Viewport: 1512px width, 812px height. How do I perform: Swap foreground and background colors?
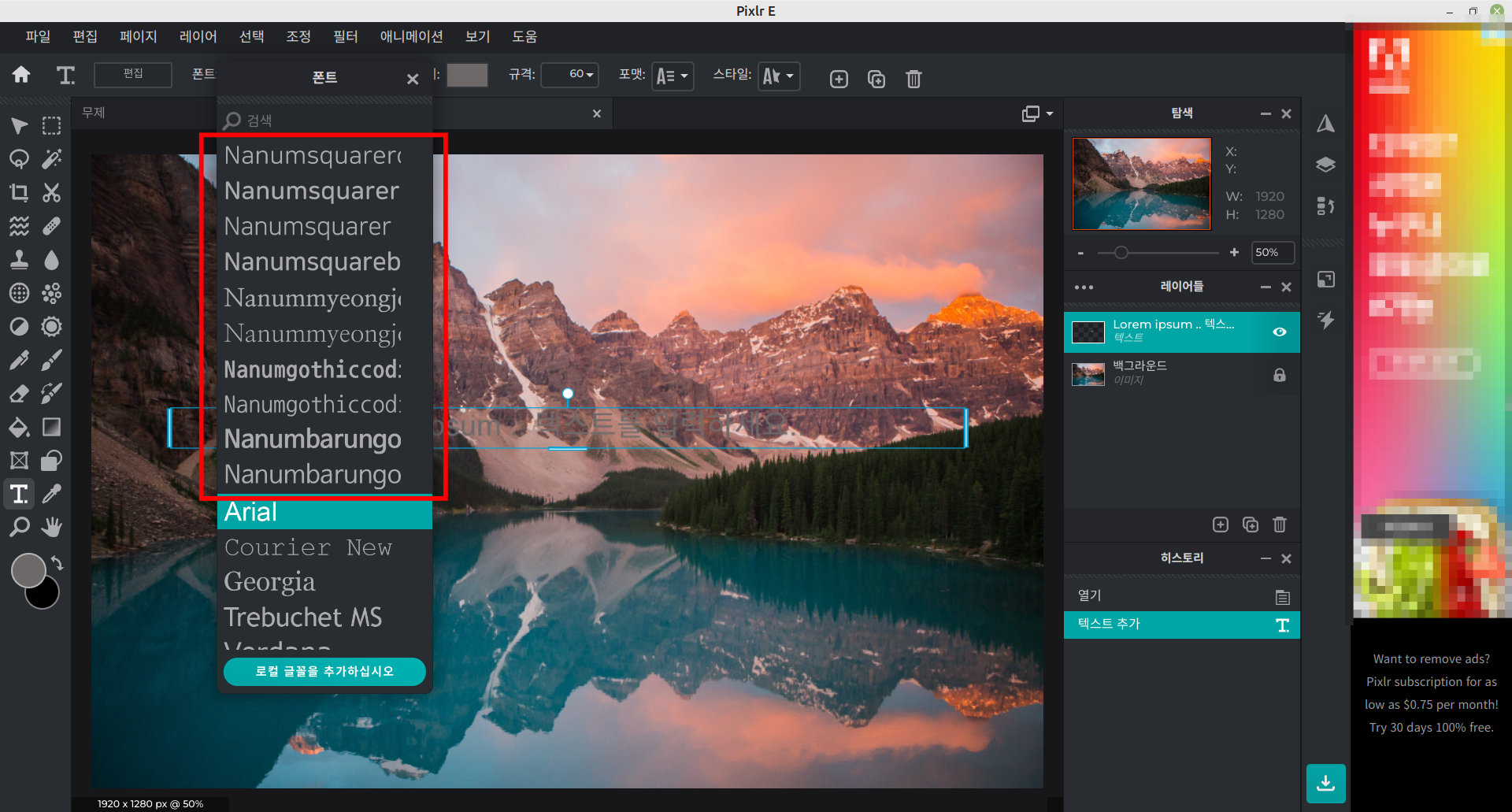[57, 562]
